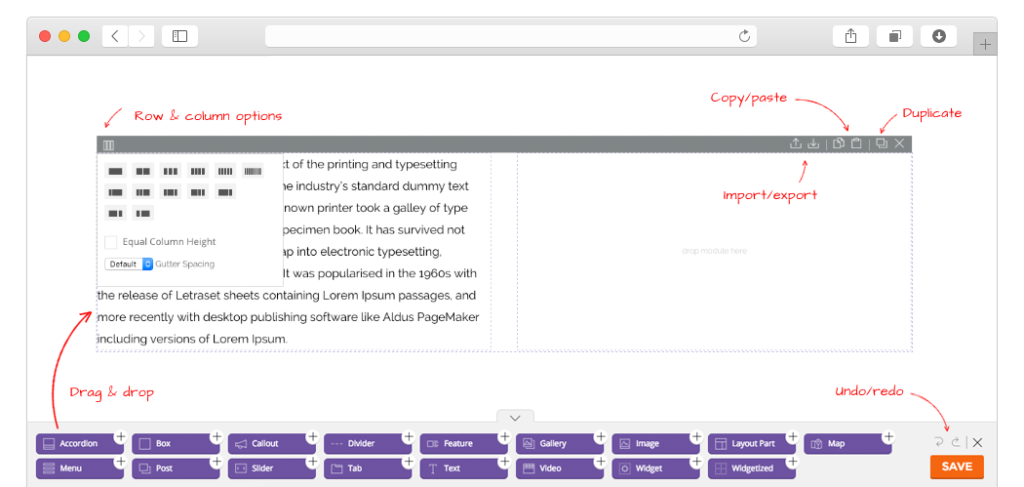The width and height of the screenshot is (1024, 487).
Task: Add Slider using its plus icon
Action: coord(312,462)
